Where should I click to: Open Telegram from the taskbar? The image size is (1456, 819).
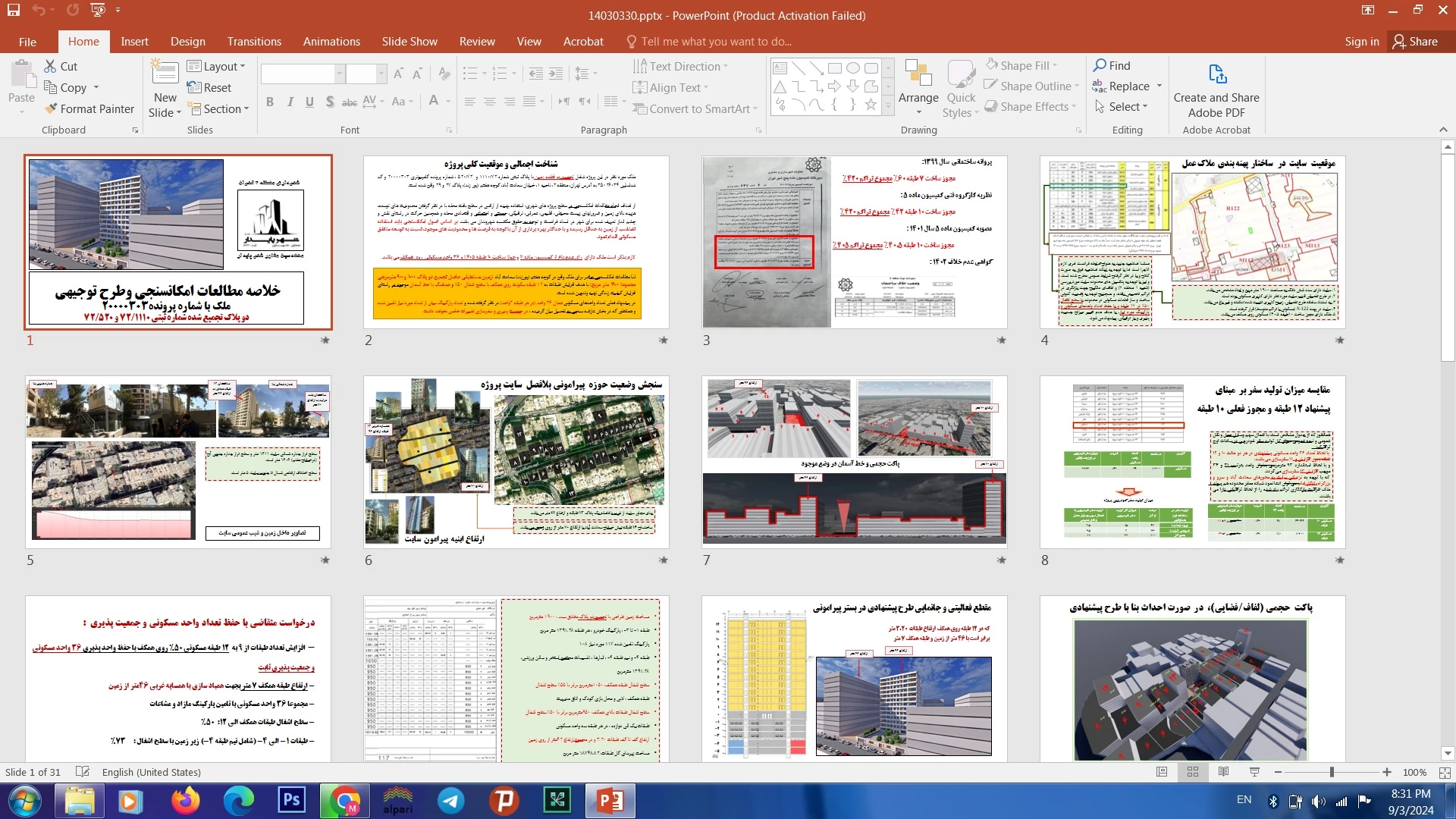451,800
